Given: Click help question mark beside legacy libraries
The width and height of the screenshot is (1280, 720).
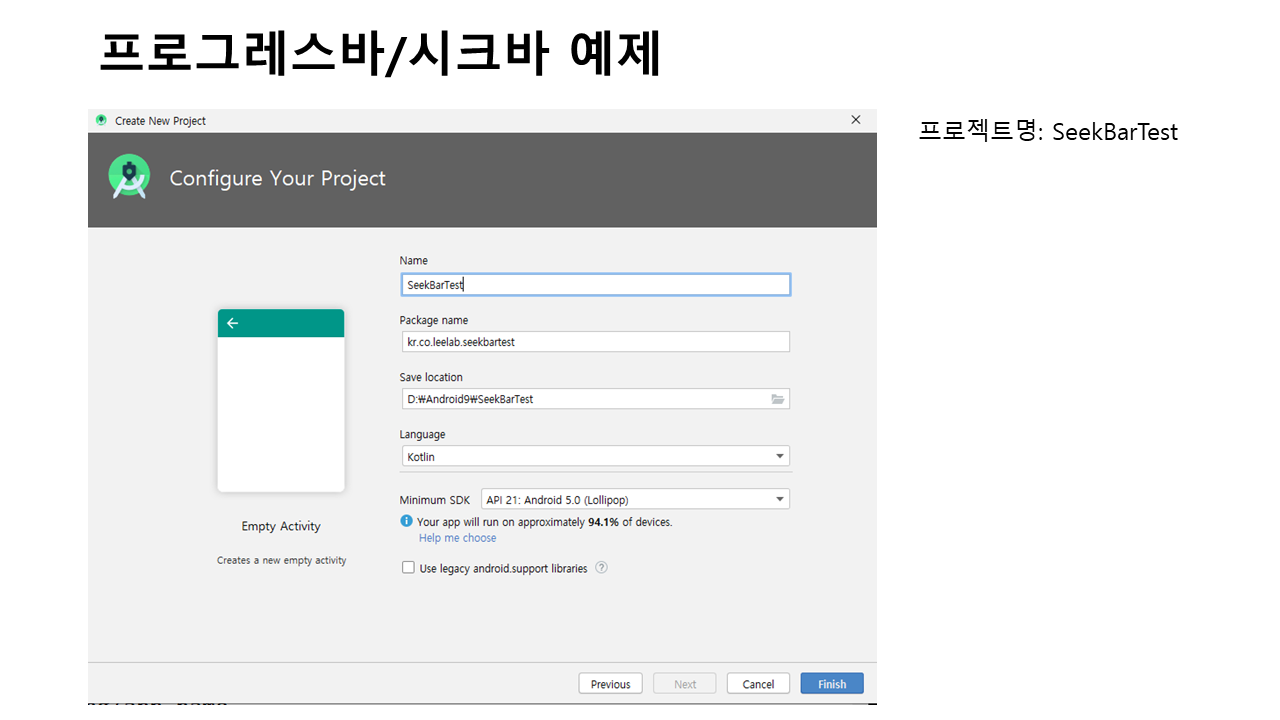Looking at the screenshot, I should point(601,568).
